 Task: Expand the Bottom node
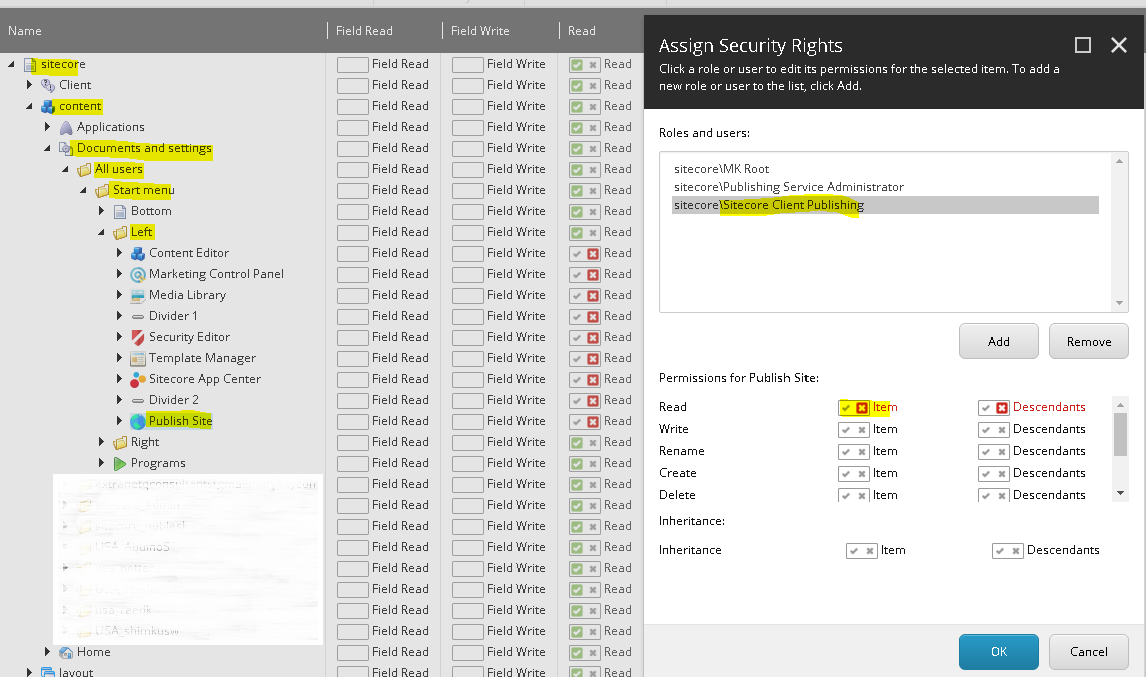click(102, 211)
